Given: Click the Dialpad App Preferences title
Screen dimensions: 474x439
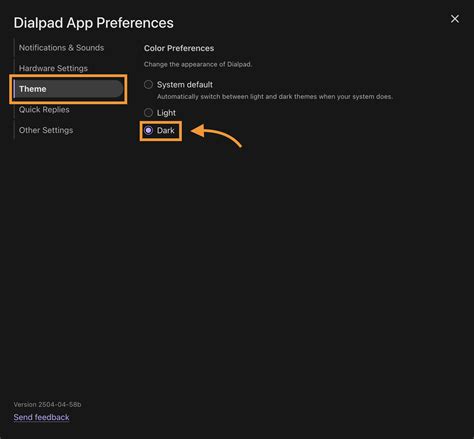Looking at the screenshot, I should pos(93,23).
